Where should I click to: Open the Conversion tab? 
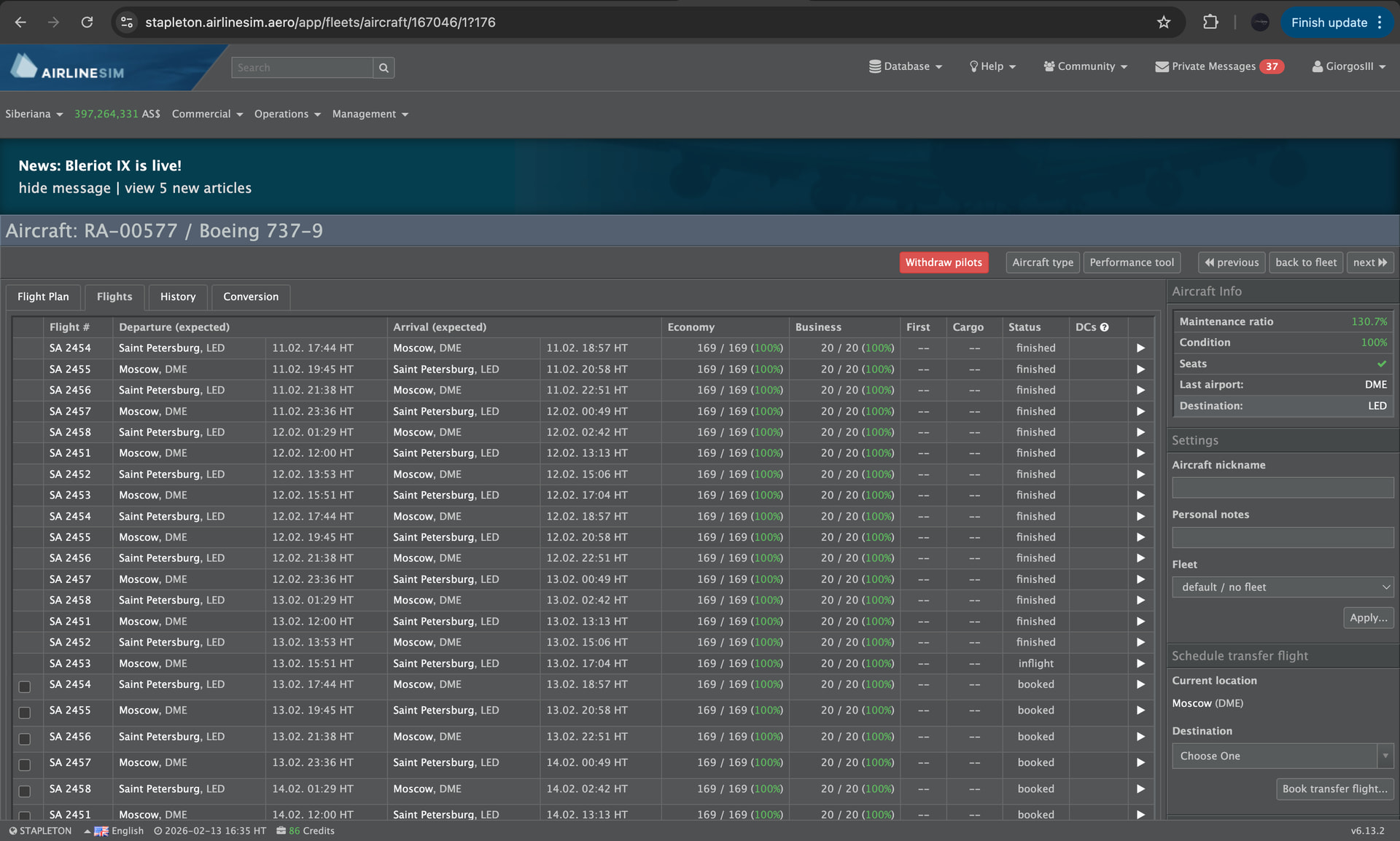251,297
